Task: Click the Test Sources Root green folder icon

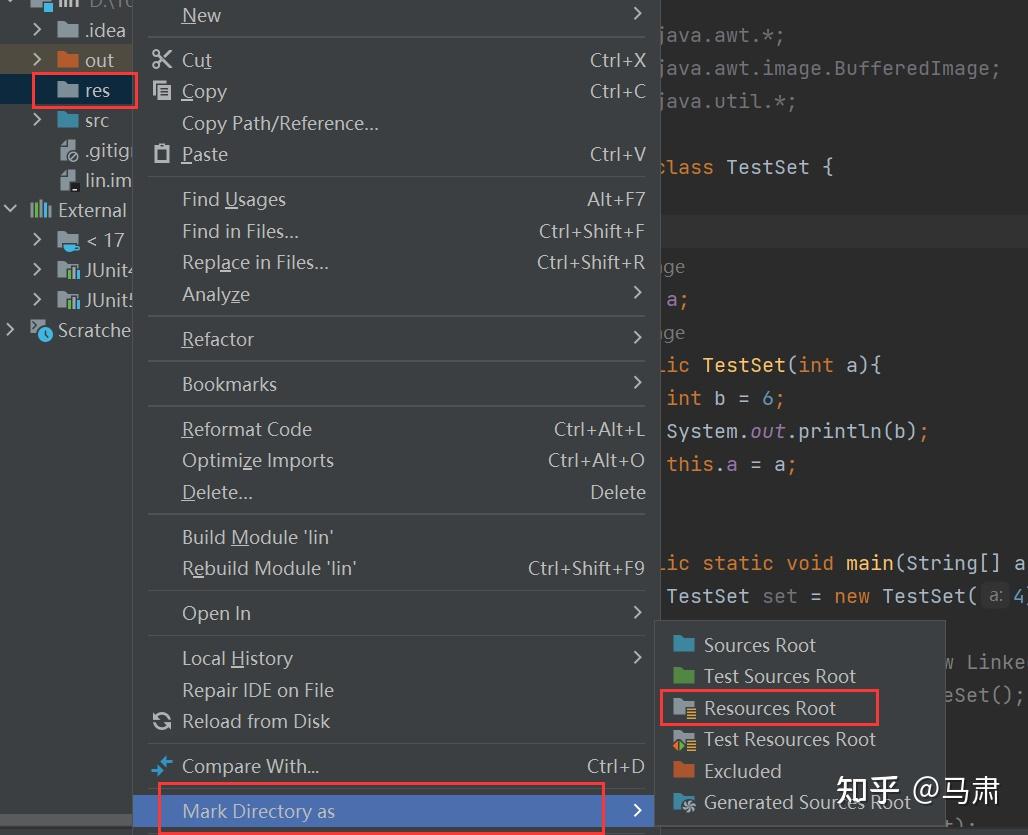Action: pyautogui.click(x=684, y=676)
